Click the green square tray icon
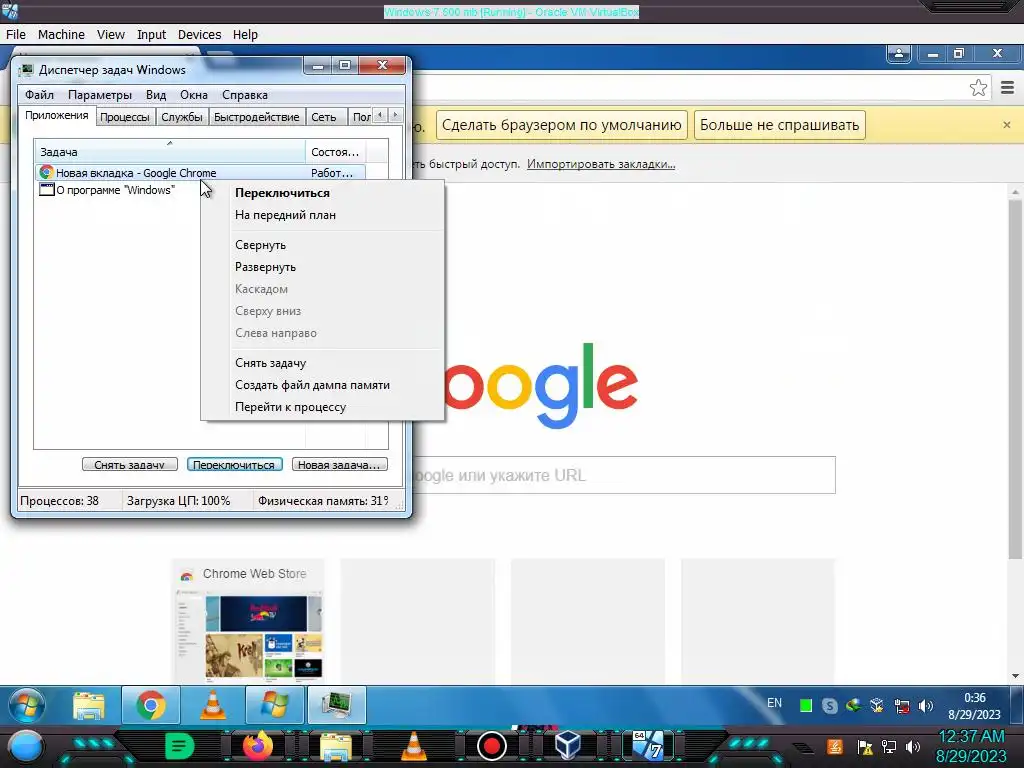The height and width of the screenshot is (768, 1024). (x=806, y=705)
